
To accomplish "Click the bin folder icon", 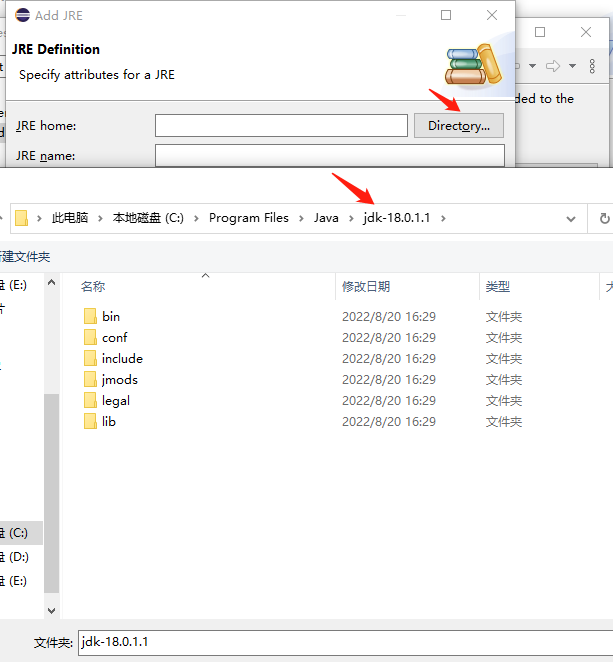I will (x=90, y=316).
